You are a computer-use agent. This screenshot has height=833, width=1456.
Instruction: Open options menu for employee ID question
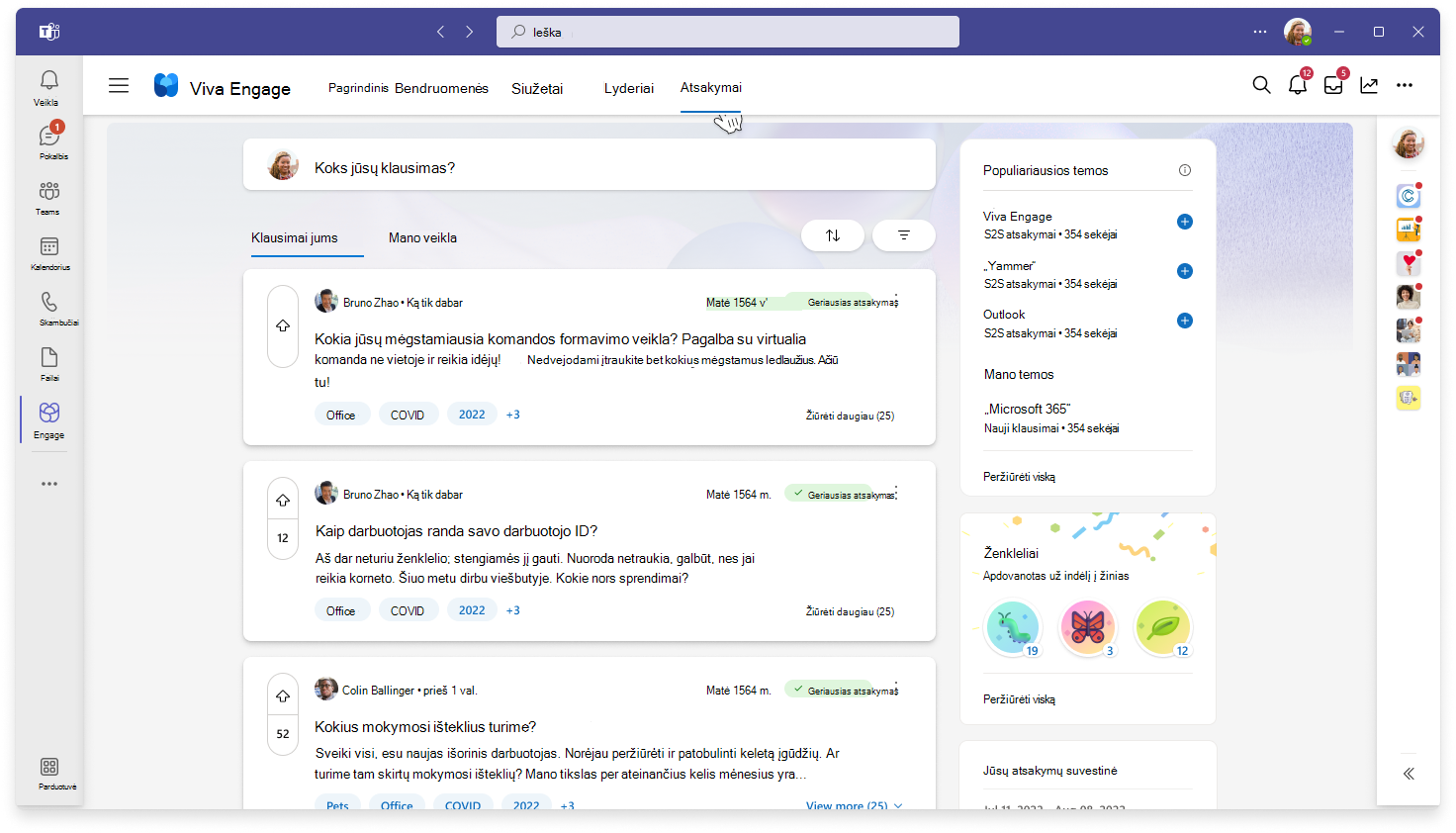tap(896, 493)
